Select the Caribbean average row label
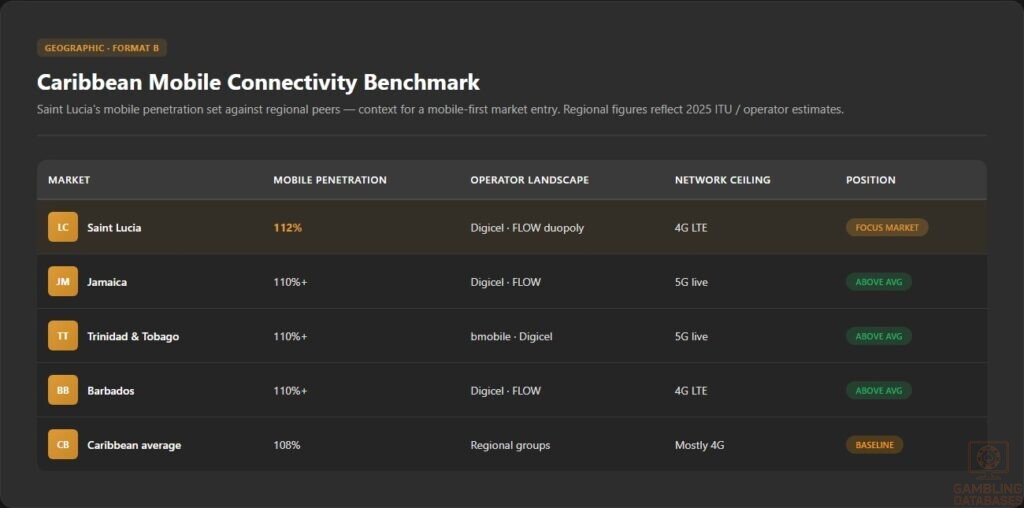Image resolution: width=1024 pixels, height=508 pixels. click(x=134, y=445)
